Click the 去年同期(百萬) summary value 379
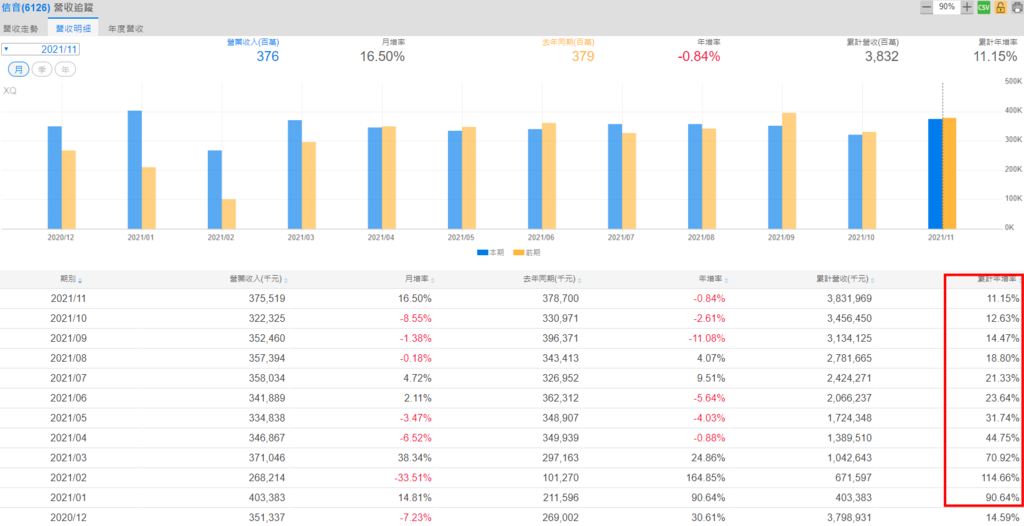Screen dimensions: 1024x526 click(583, 56)
